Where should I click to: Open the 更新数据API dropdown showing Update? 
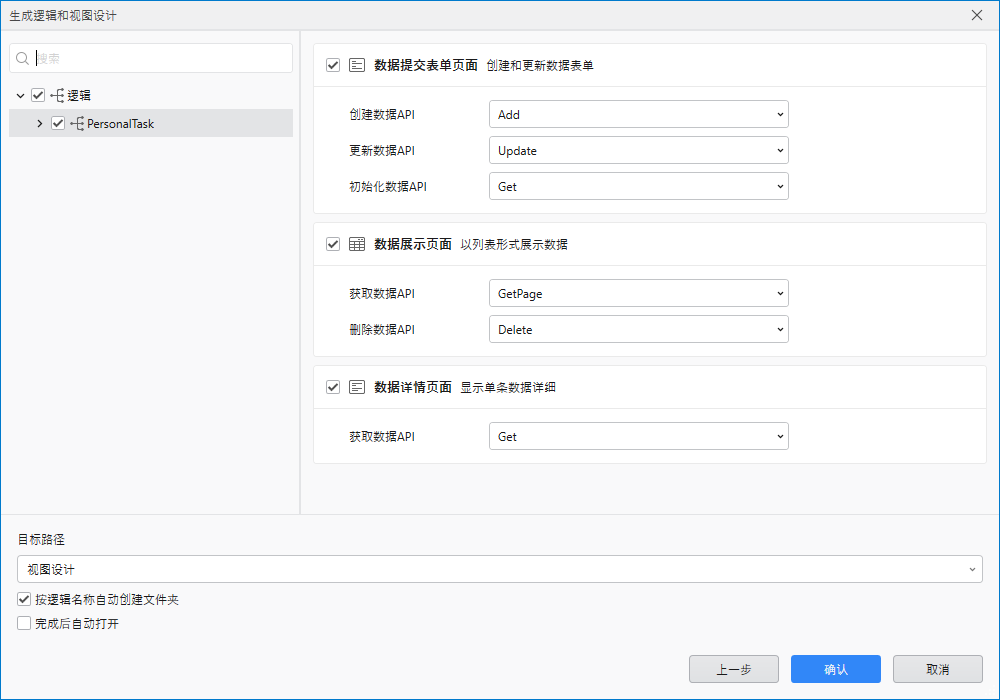click(638, 150)
